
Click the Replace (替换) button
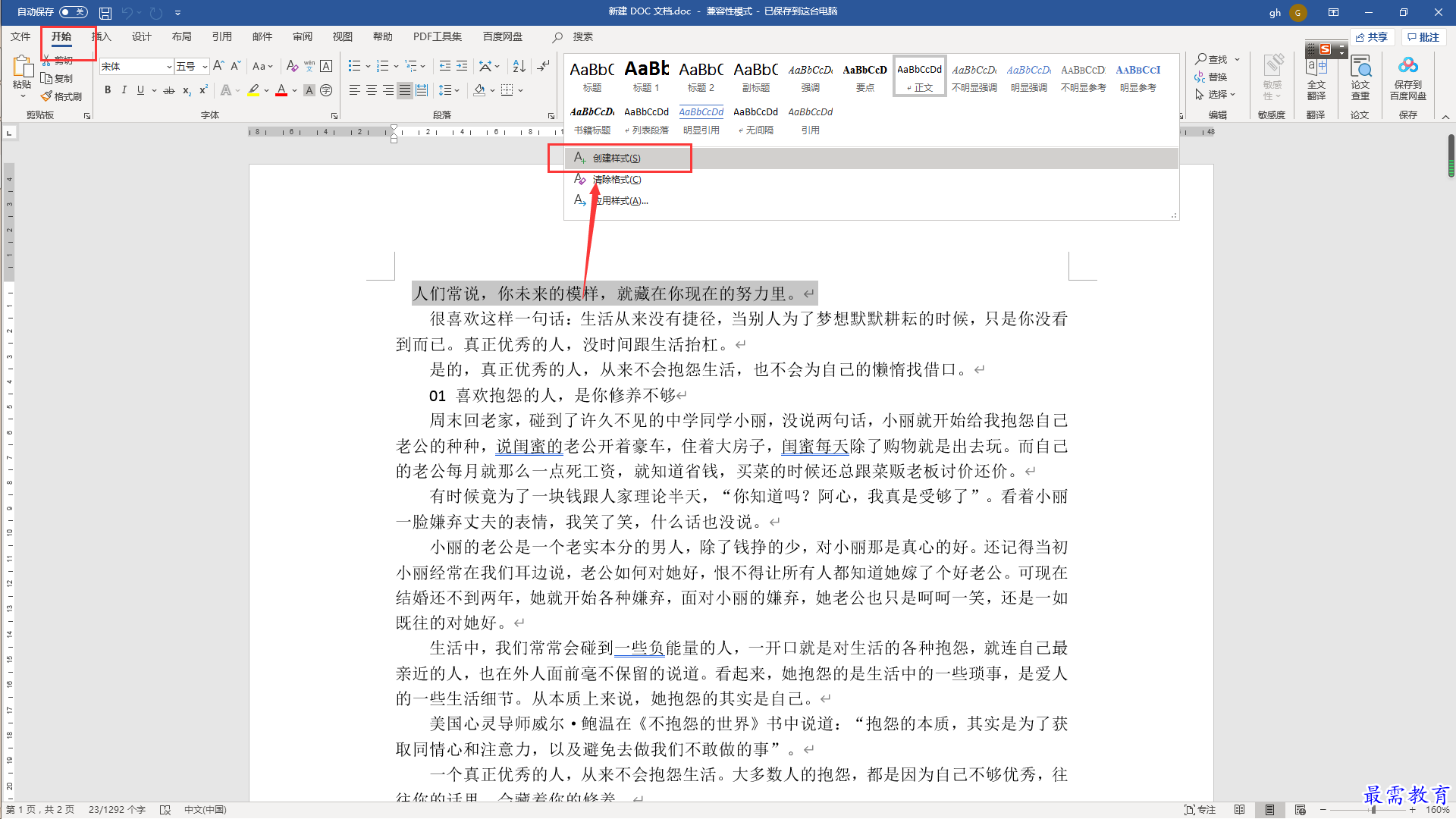(1211, 77)
